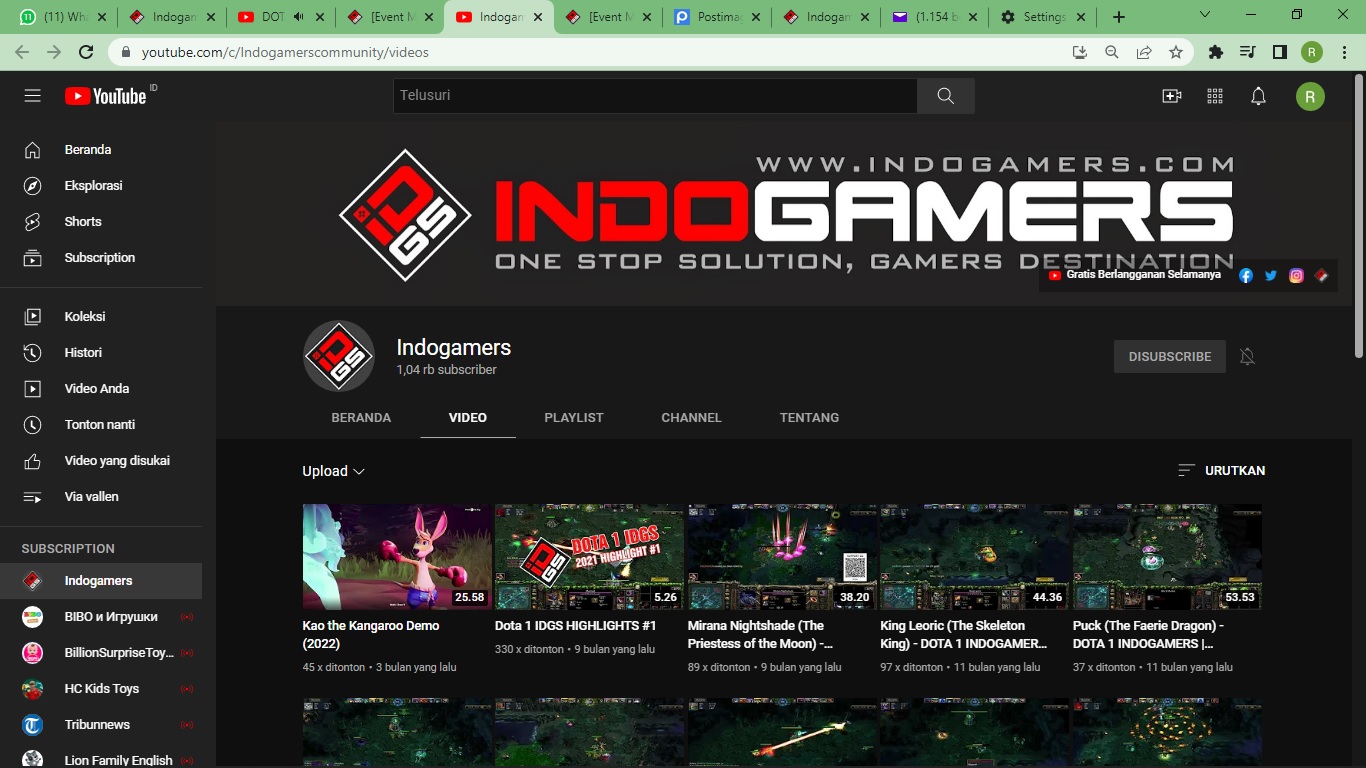Click the Twitter icon on the banner
The width and height of the screenshot is (1366, 768).
pyautogui.click(x=1271, y=275)
